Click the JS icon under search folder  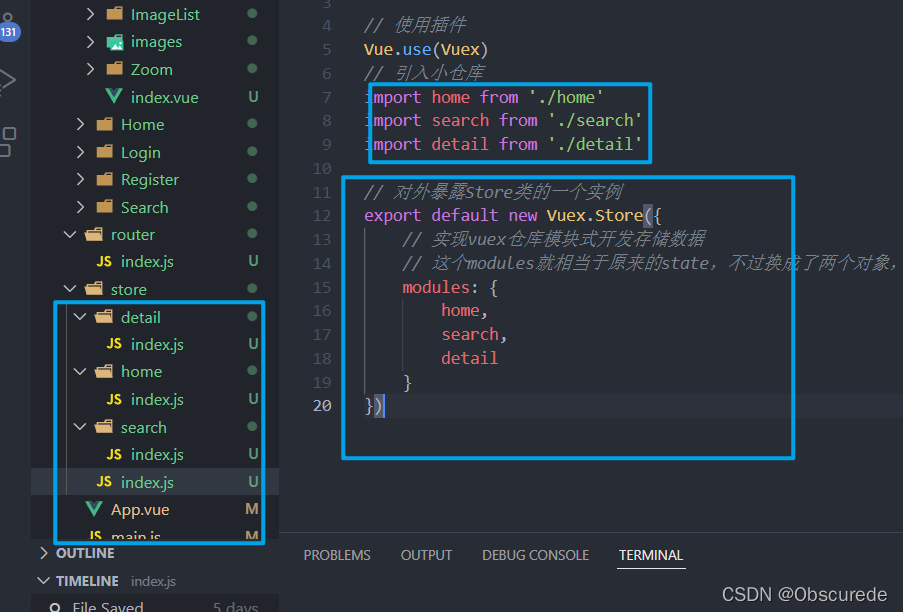(x=114, y=455)
